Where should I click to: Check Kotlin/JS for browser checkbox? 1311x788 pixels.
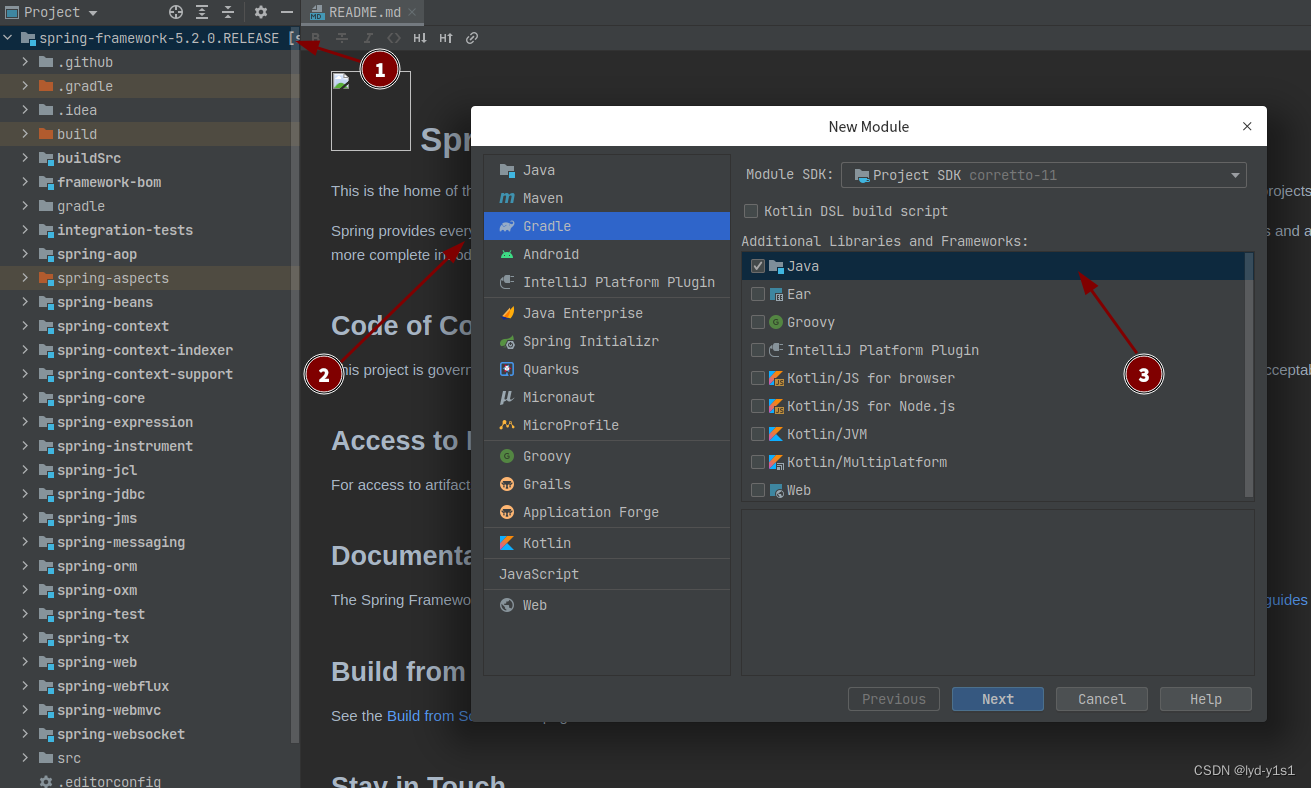click(x=758, y=378)
